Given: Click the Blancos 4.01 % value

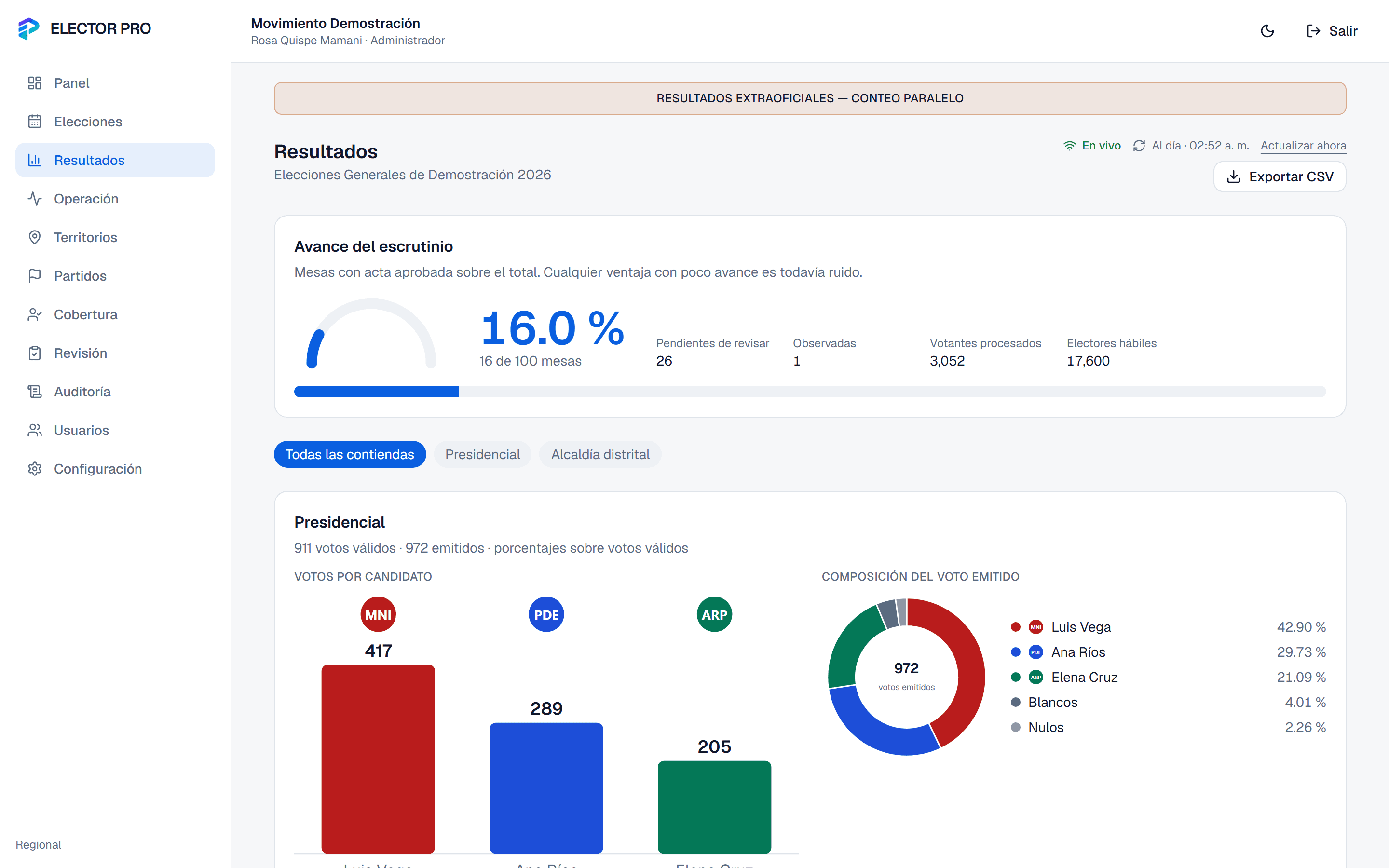Looking at the screenshot, I should click(x=1305, y=702).
